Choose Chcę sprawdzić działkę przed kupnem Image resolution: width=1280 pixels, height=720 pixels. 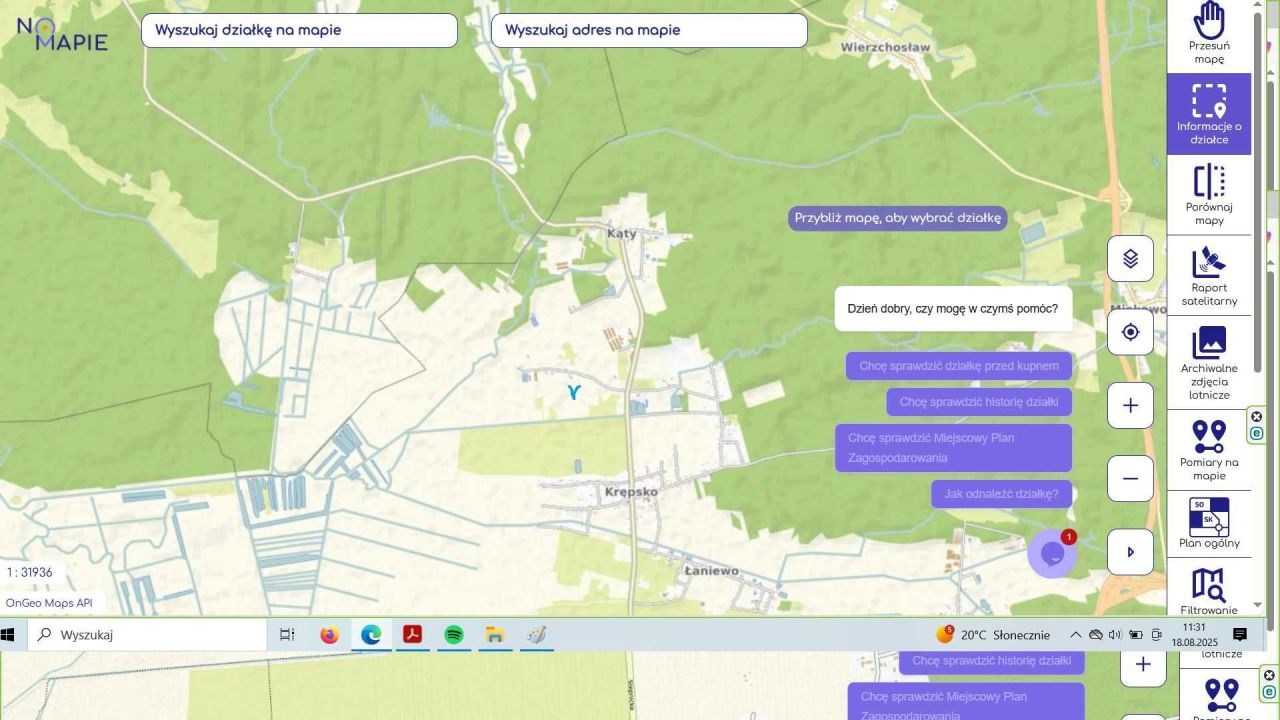coord(959,366)
